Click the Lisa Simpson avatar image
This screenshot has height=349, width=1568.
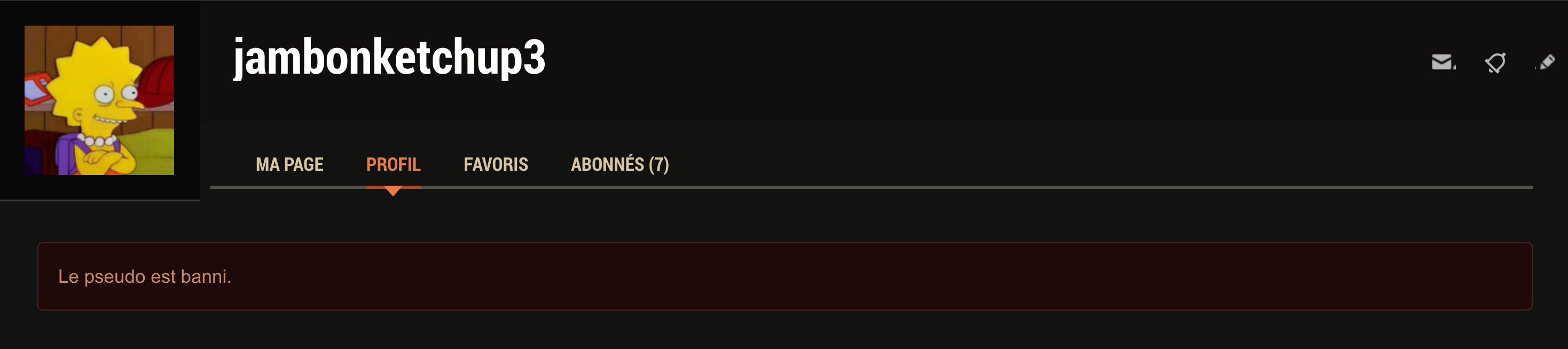(99, 100)
